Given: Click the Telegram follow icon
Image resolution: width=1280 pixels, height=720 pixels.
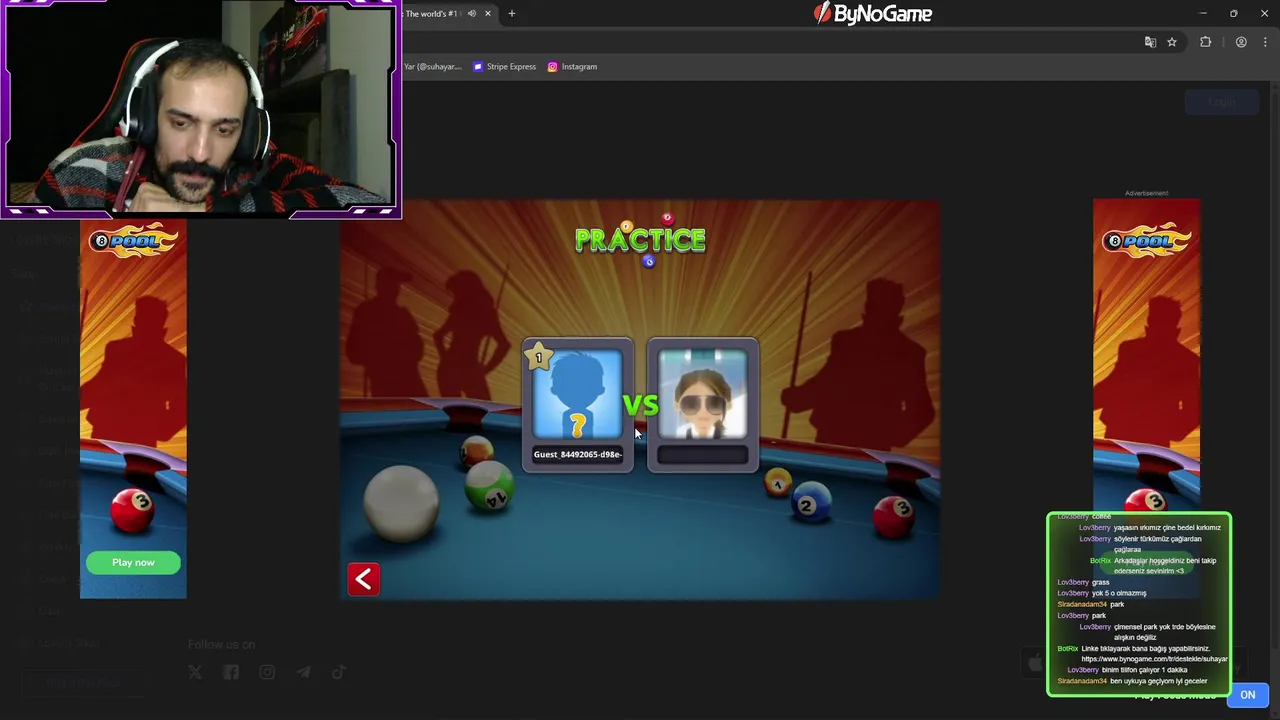Looking at the screenshot, I should (x=303, y=672).
